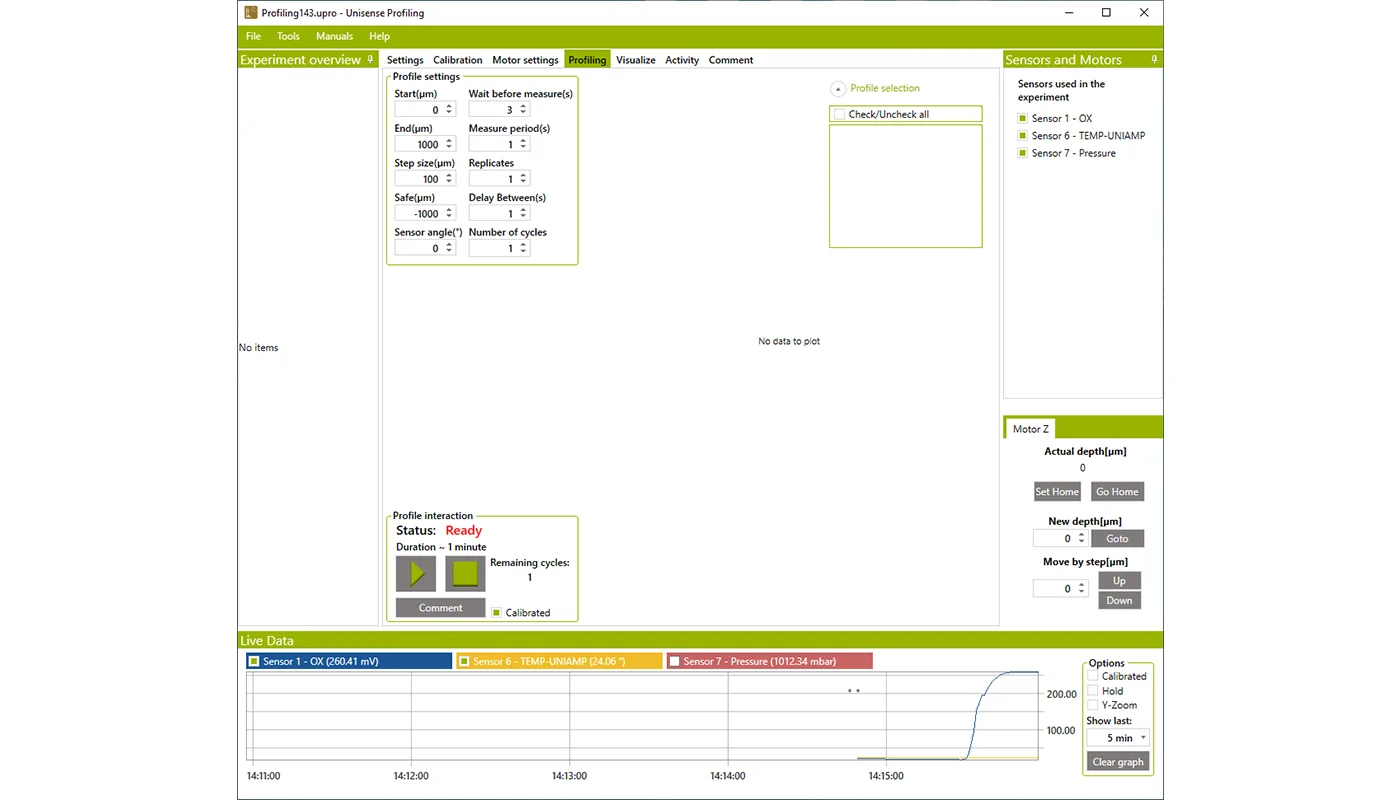Click the No data to plot text

tap(789, 341)
